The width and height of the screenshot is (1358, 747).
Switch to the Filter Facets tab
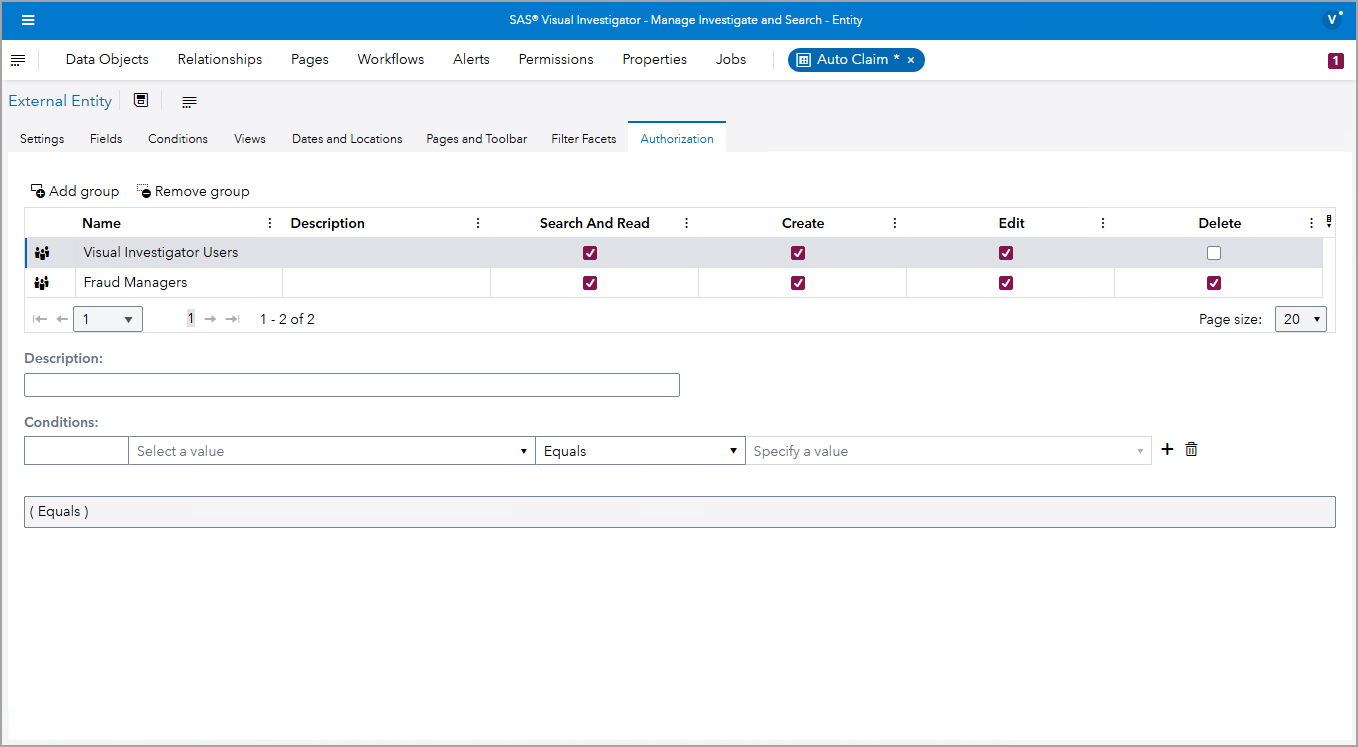pyautogui.click(x=583, y=138)
